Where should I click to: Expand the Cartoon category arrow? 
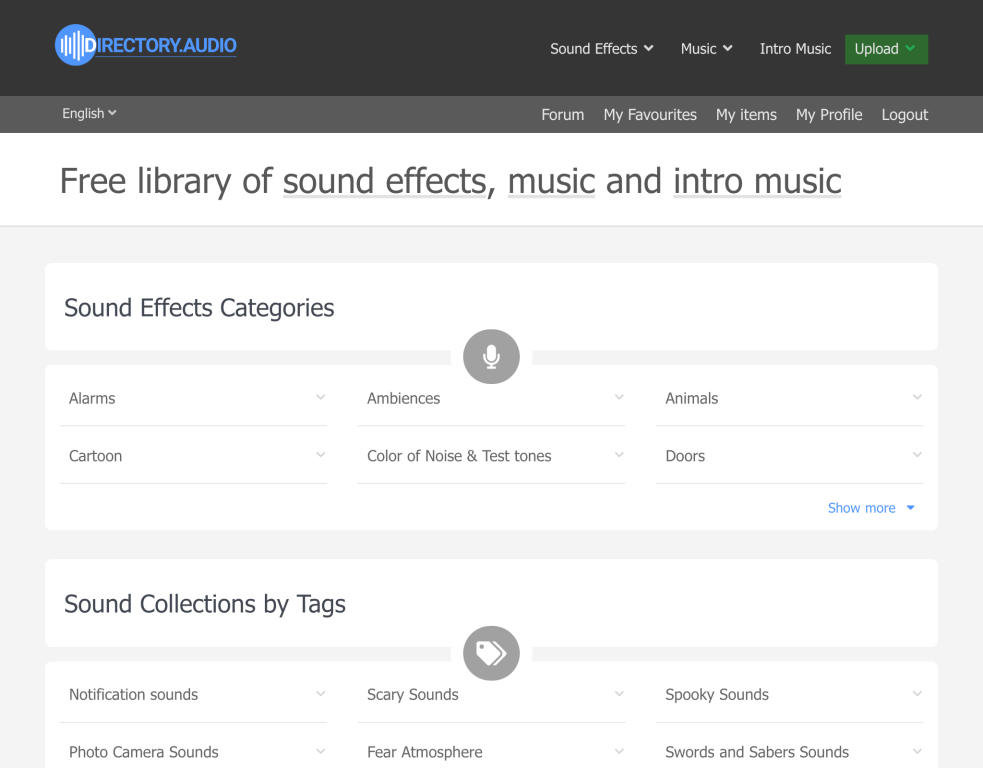point(320,455)
